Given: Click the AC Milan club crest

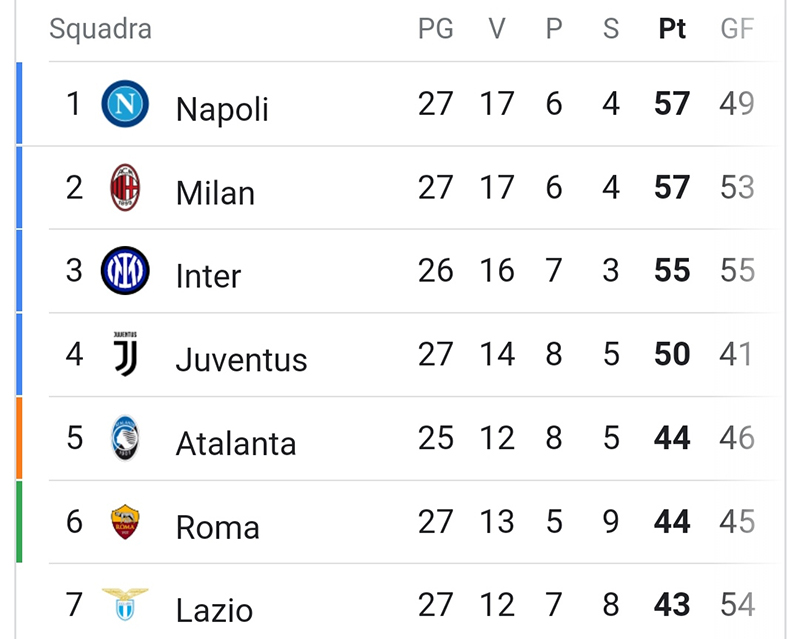Looking at the screenshot, I should tap(125, 188).
